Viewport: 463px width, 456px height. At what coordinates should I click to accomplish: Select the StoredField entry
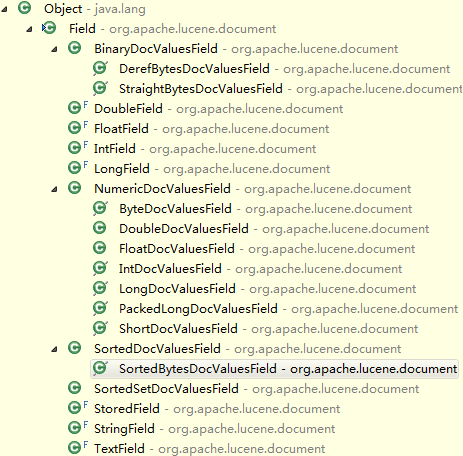tap(217, 409)
